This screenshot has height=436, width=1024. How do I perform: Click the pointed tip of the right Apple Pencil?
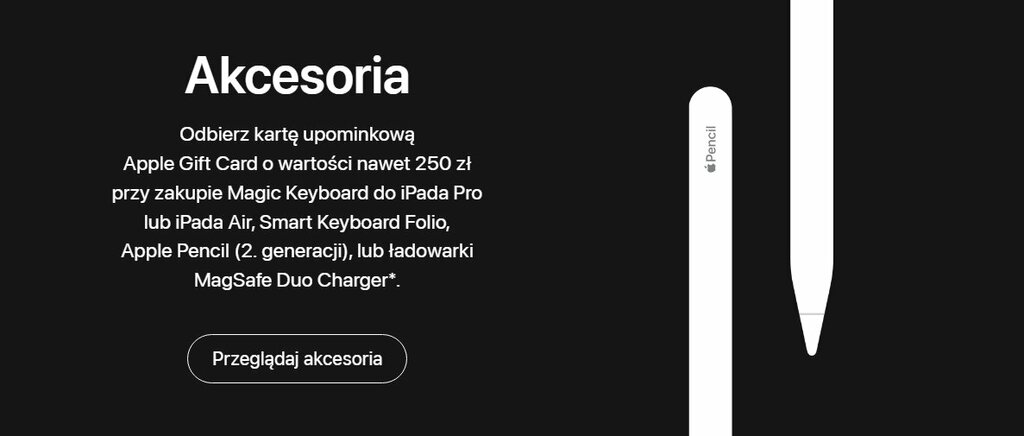(811, 336)
